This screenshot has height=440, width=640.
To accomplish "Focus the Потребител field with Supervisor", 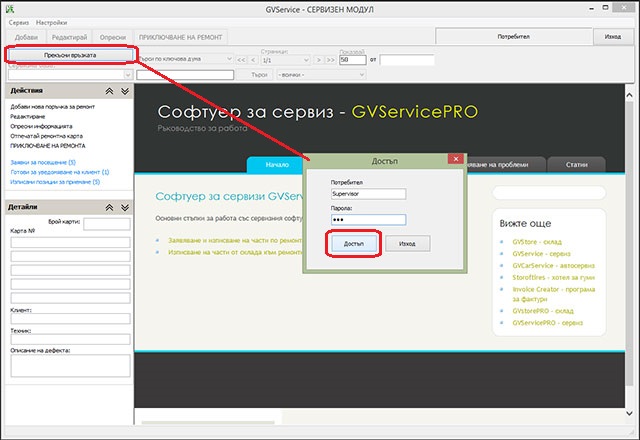I will pos(368,194).
